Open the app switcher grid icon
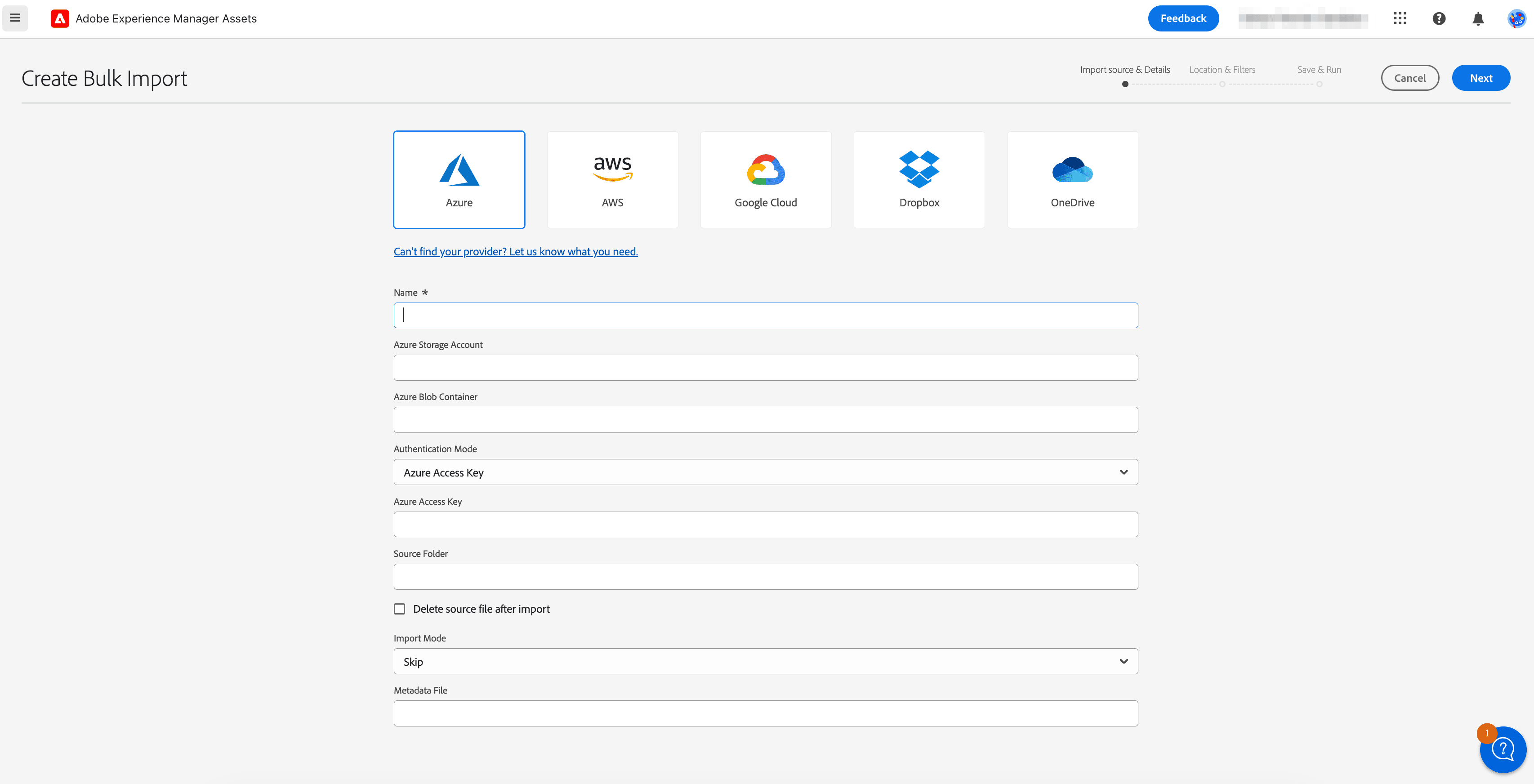The image size is (1534, 784). point(1400,18)
